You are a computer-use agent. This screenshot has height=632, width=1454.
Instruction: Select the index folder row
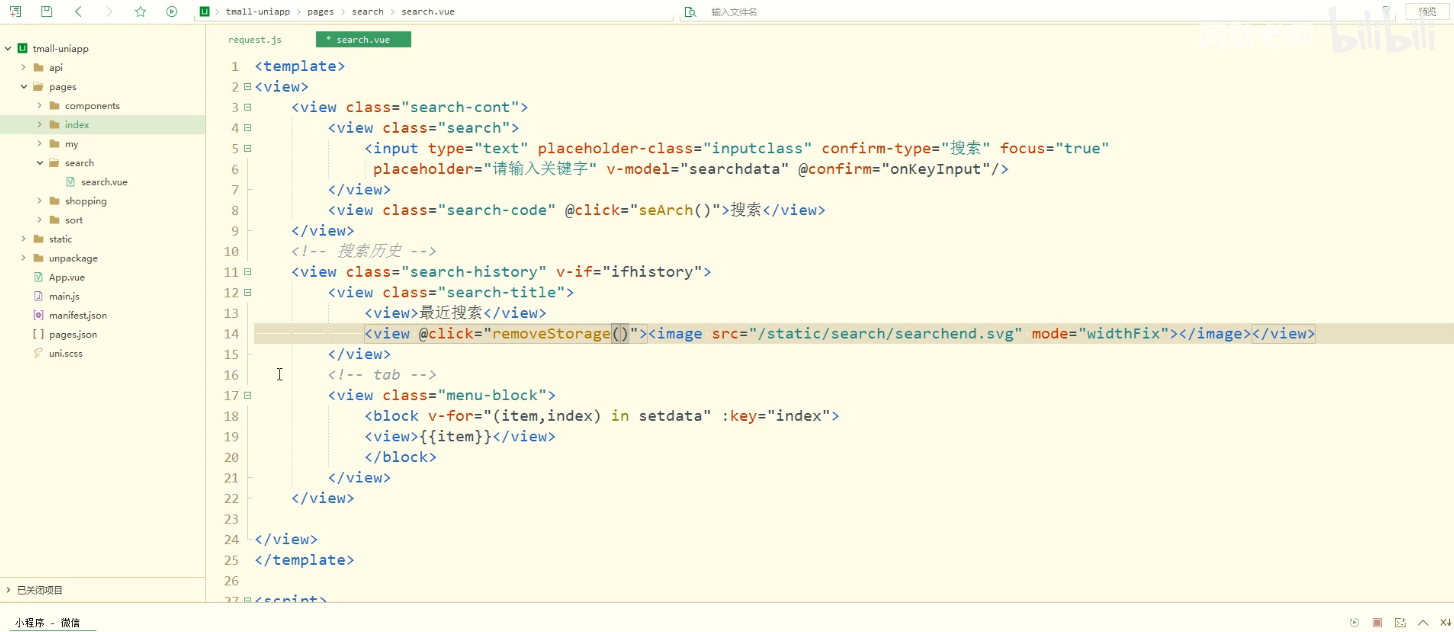click(102, 124)
